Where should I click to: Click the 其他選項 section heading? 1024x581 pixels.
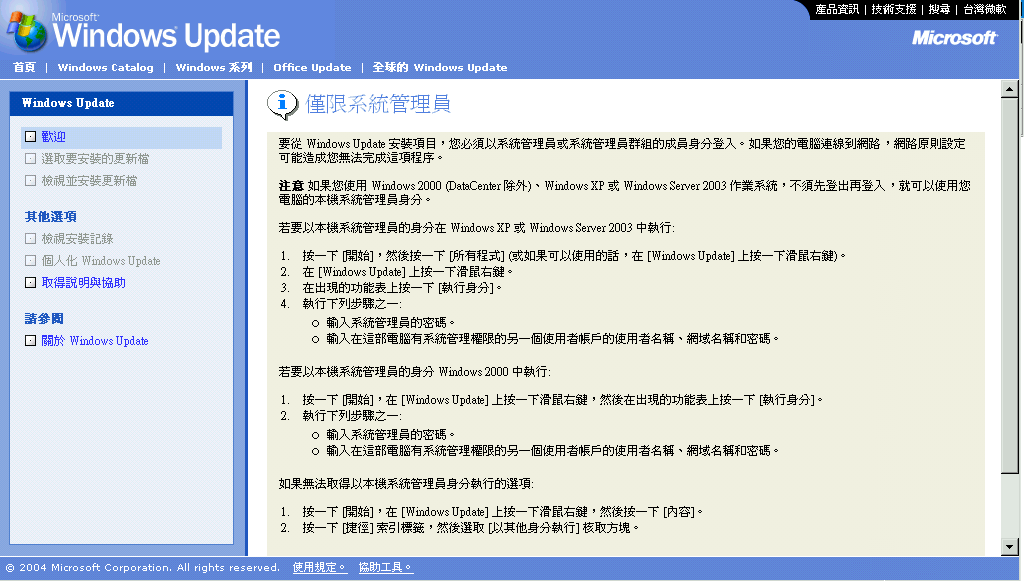[x=50, y=217]
